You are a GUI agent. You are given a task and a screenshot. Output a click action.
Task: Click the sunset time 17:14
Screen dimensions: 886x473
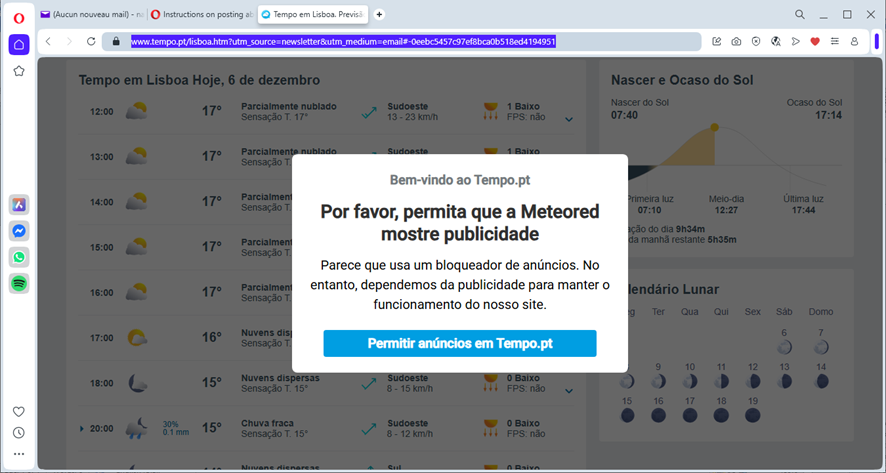point(828,115)
